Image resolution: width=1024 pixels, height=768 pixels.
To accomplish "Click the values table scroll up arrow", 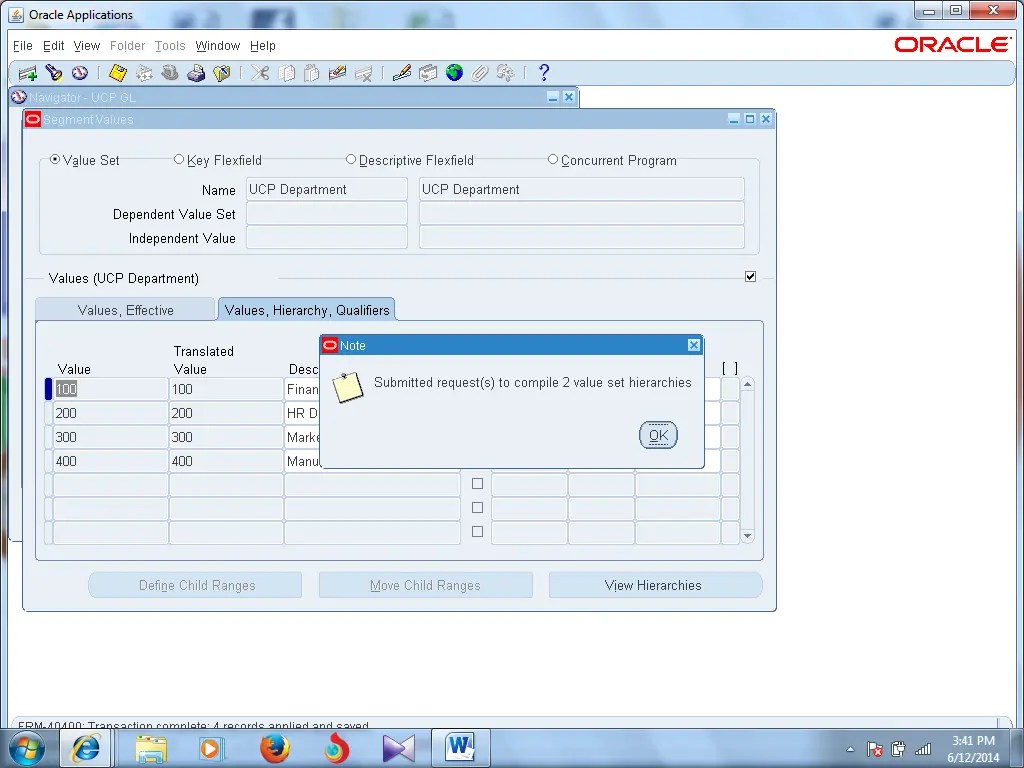I will point(748,385).
